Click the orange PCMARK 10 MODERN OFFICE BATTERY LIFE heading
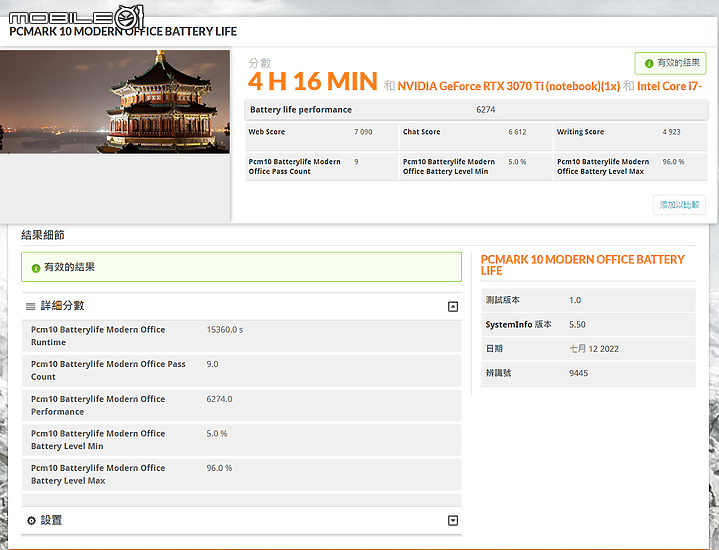The image size is (719, 550). pyautogui.click(x=582, y=265)
